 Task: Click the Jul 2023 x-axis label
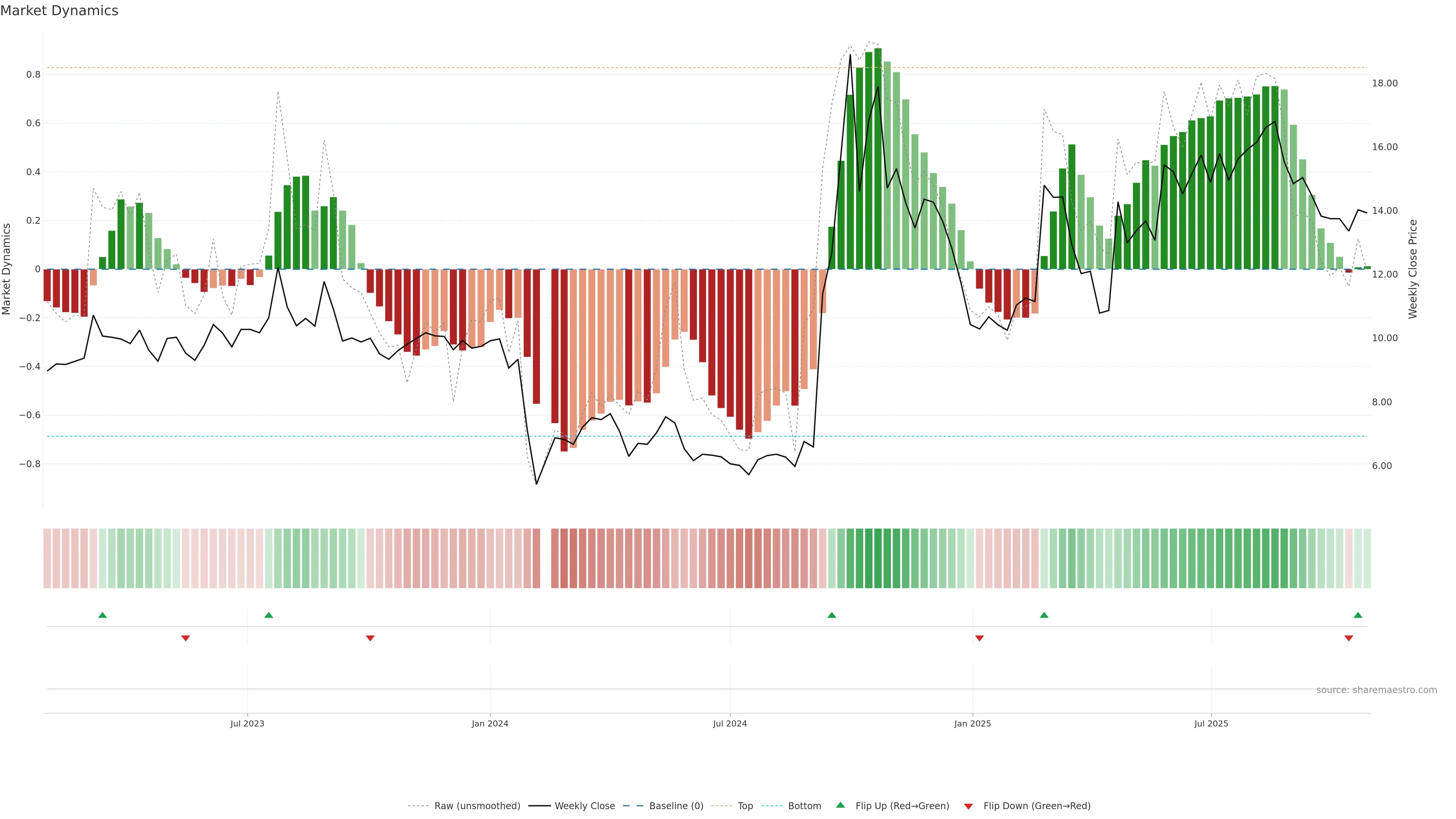(247, 723)
